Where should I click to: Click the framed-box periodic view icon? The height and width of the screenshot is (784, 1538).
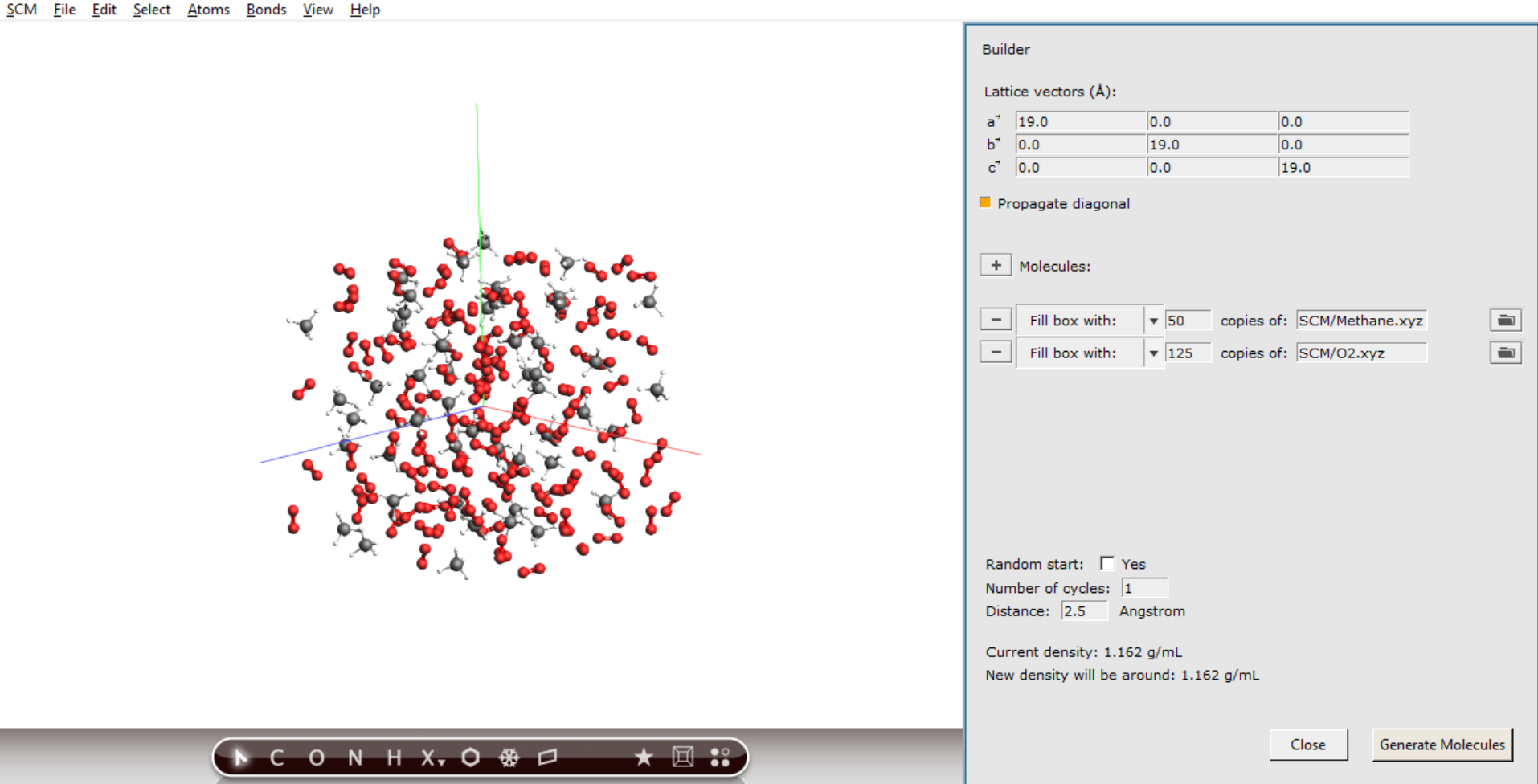click(682, 757)
